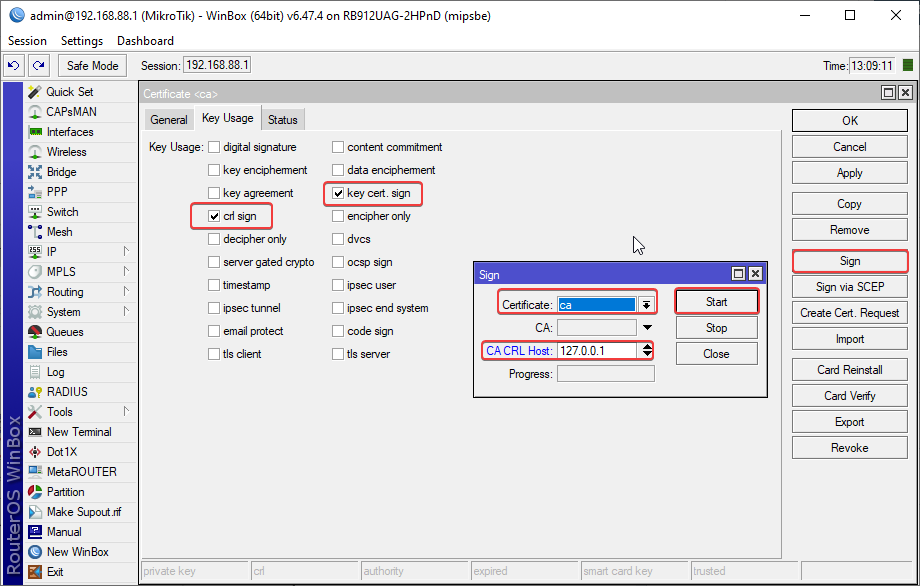Click CA input field in Sign dialog
920x586 pixels.
(597, 327)
